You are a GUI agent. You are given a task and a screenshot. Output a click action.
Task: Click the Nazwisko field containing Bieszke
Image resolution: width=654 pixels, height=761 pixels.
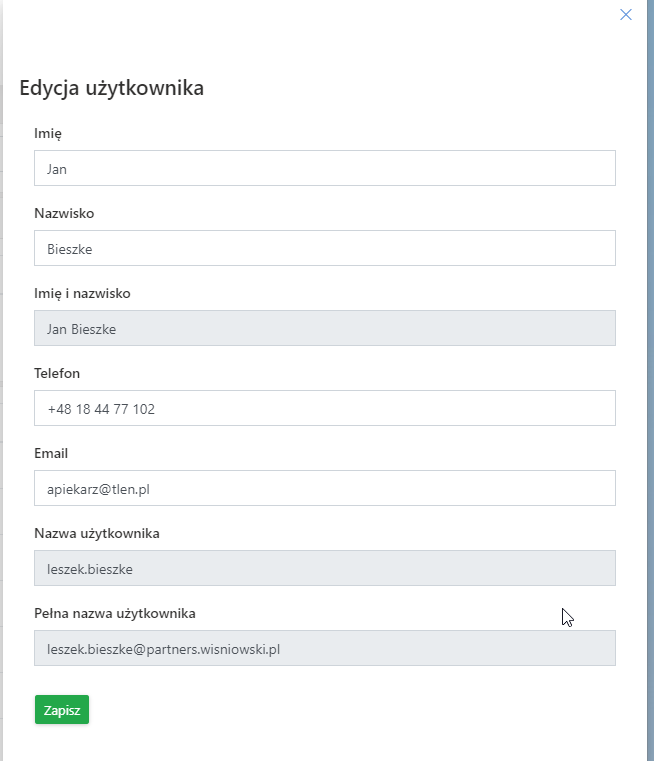click(324, 248)
